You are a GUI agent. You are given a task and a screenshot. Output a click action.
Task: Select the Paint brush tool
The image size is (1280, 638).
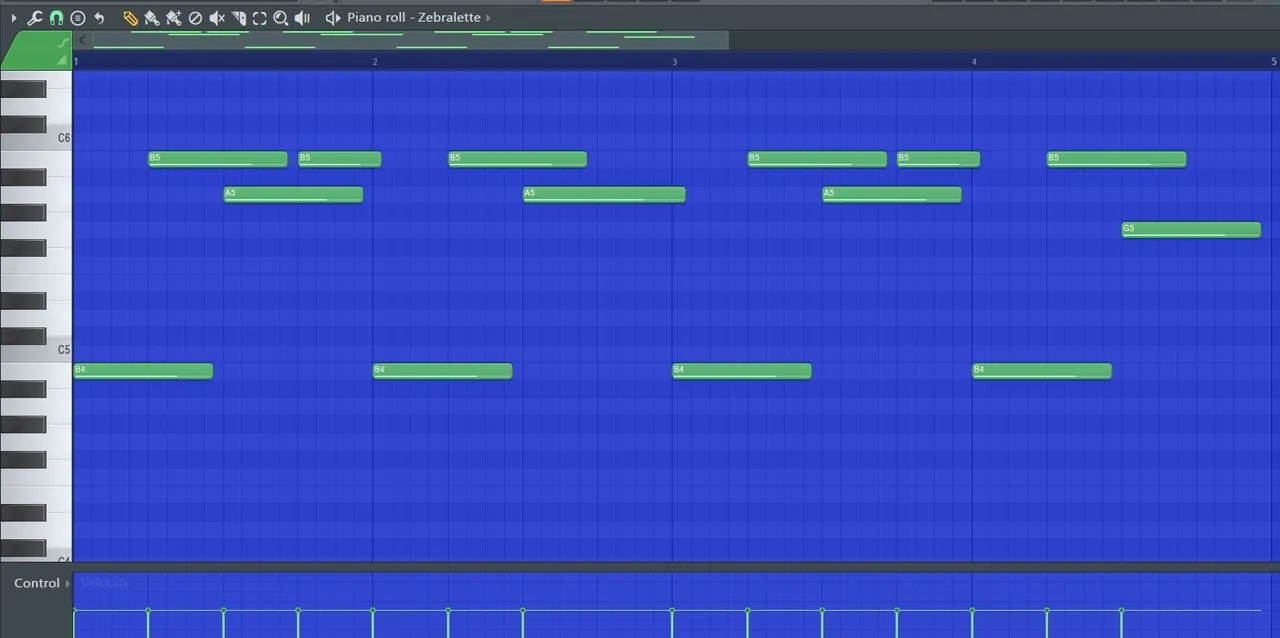tap(152, 18)
